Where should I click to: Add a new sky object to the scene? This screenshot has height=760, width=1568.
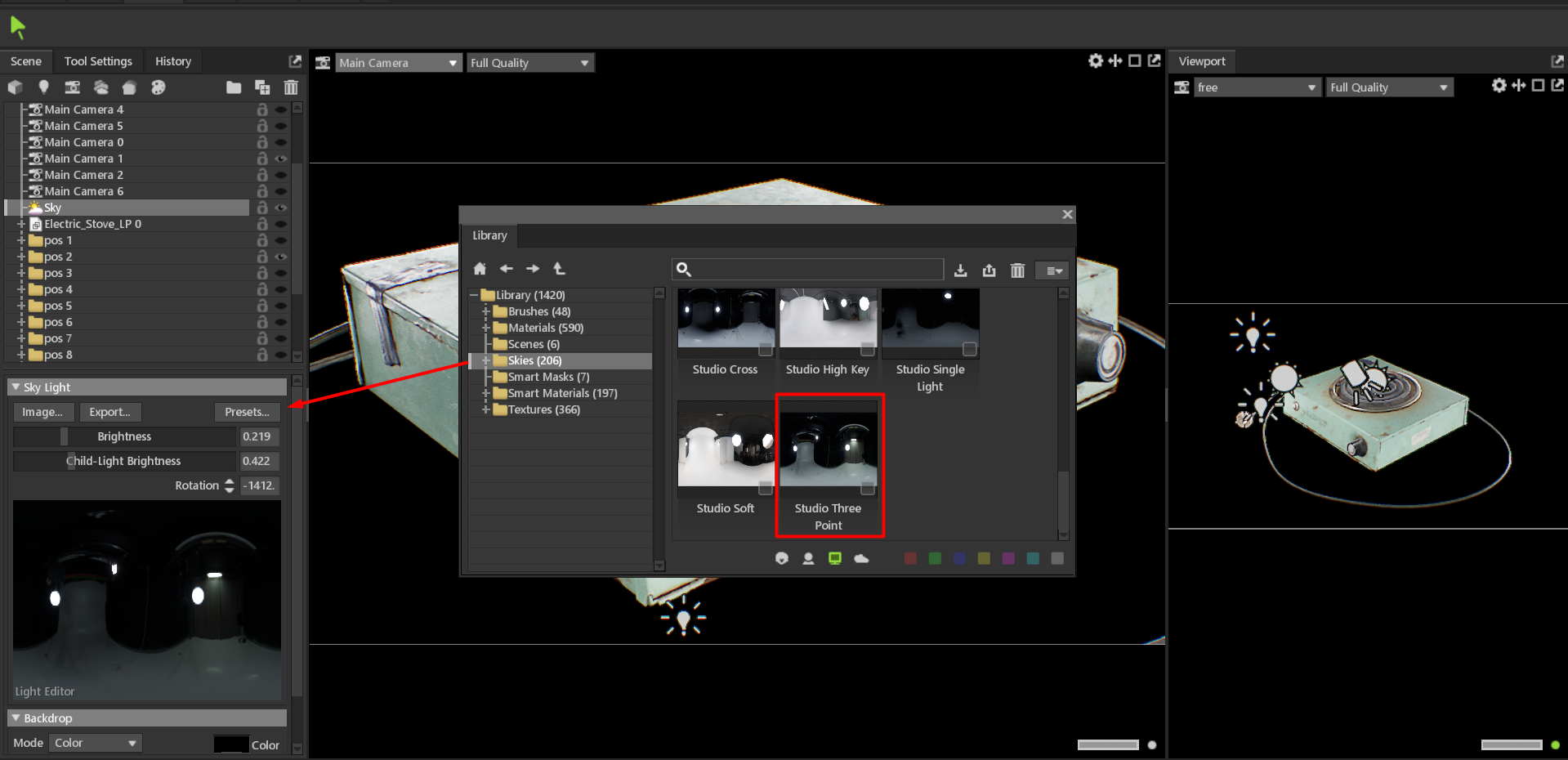(x=101, y=87)
